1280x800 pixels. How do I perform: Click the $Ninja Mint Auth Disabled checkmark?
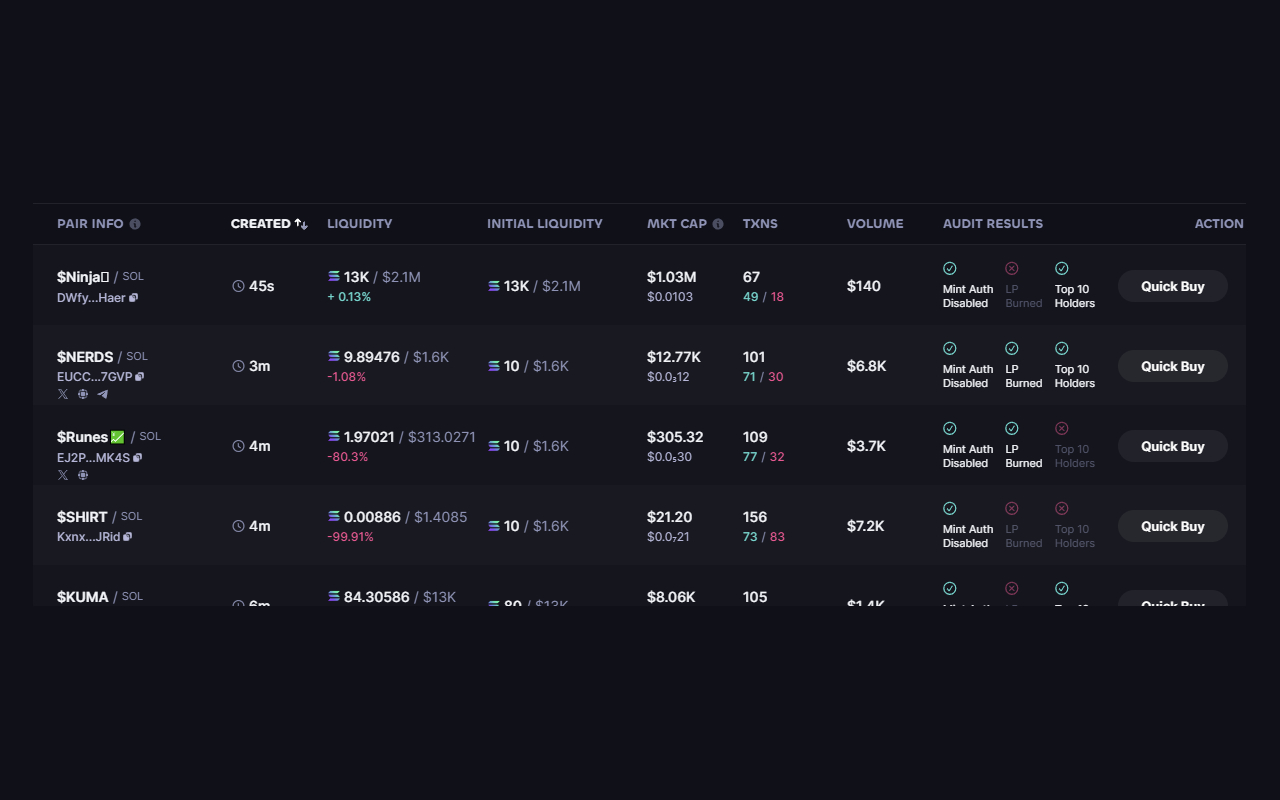[949, 268]
